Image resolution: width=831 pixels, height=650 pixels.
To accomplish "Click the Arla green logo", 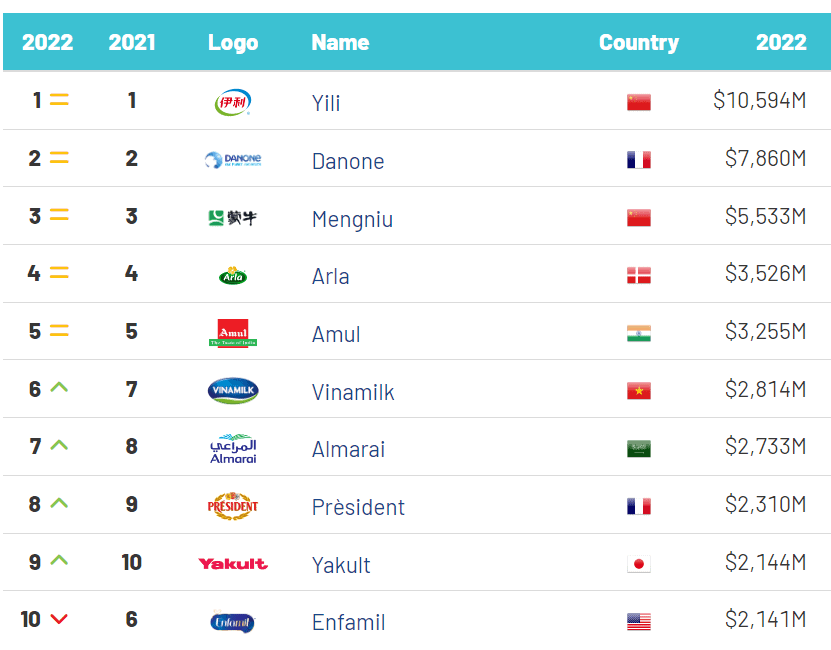I will [233, 275].
